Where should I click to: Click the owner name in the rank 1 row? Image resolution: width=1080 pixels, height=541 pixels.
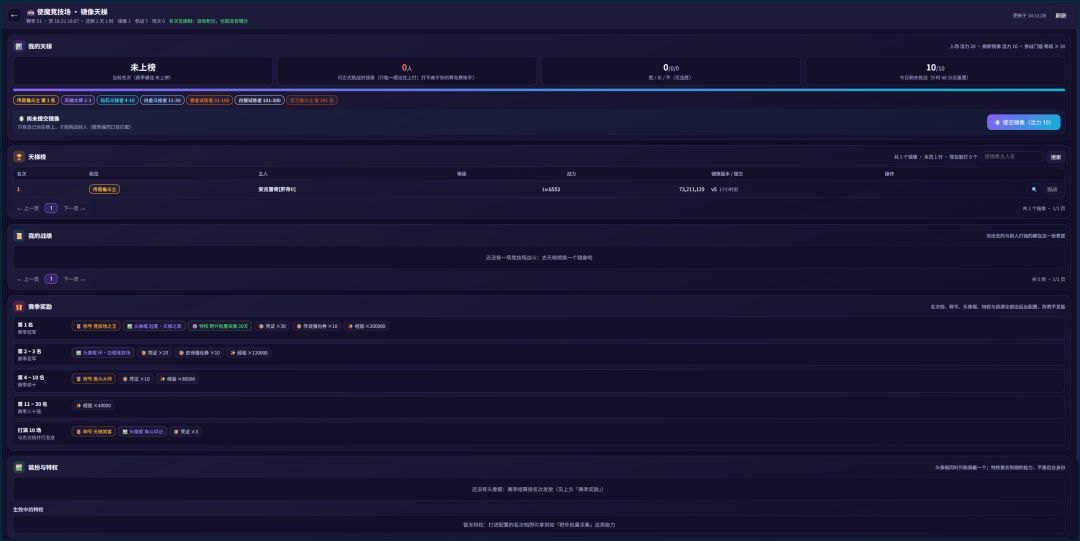click(277, 189)
